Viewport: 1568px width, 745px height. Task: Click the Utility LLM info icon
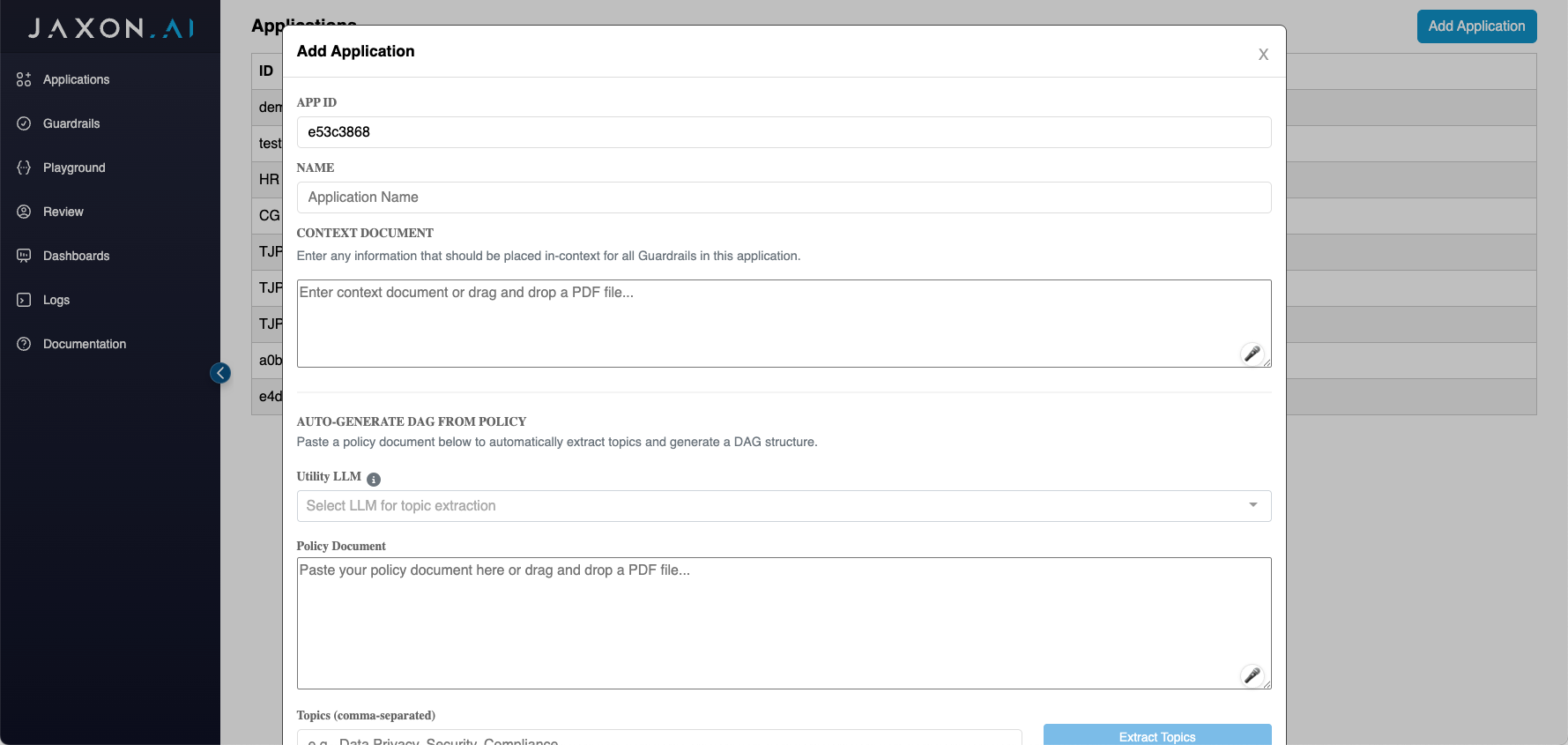click(374, 480)
